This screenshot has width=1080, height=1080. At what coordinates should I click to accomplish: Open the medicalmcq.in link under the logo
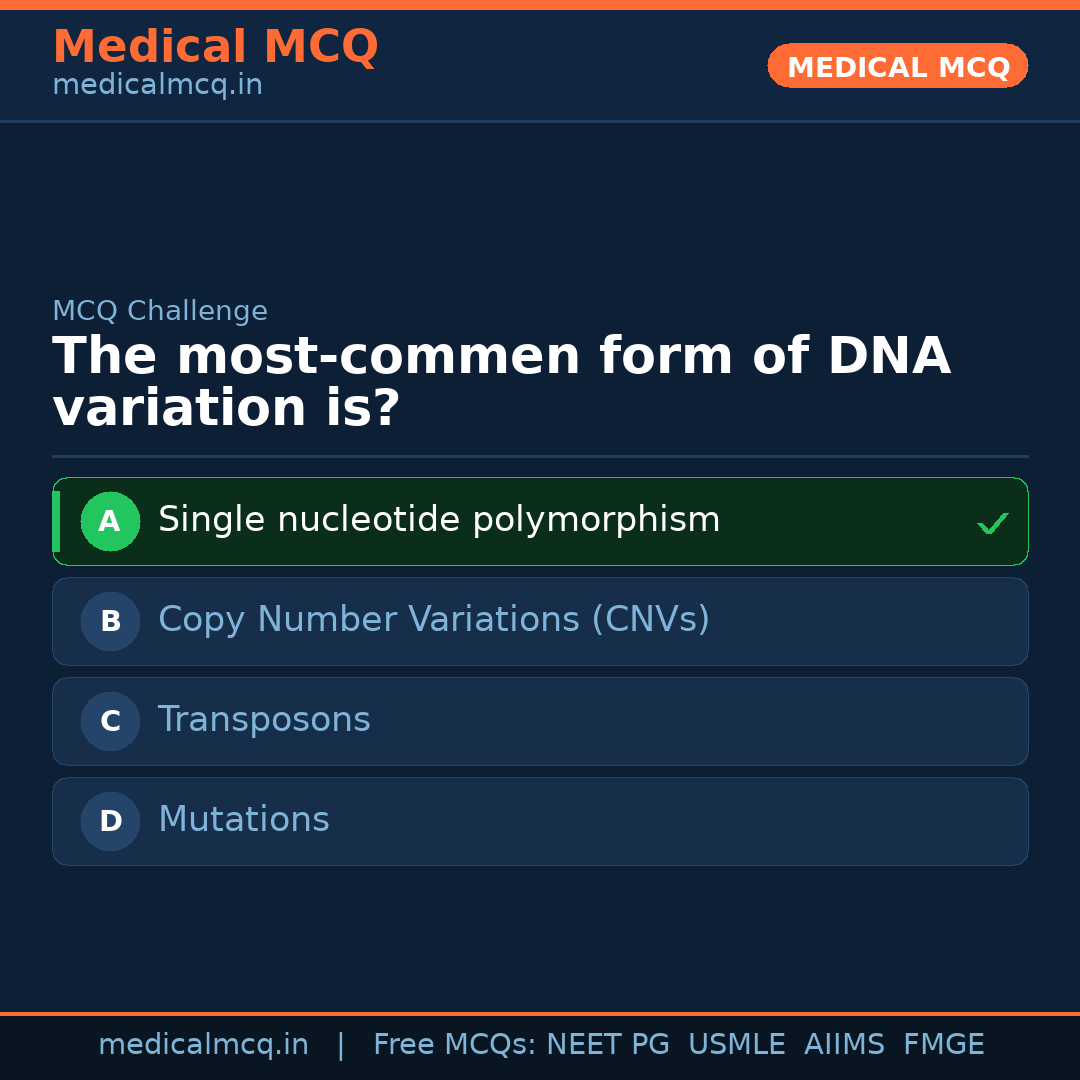pyautogui.click(x=157, y=85)
